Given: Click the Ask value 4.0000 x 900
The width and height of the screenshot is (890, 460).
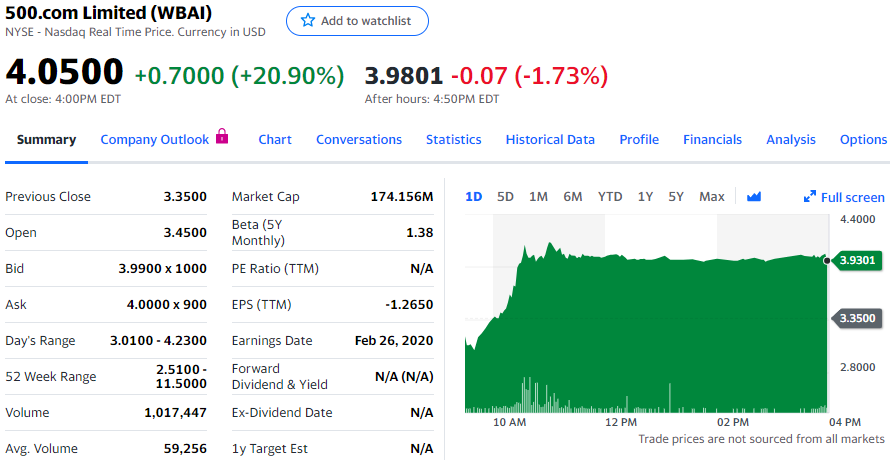Looking at the screenshot, I should [167, 304].
